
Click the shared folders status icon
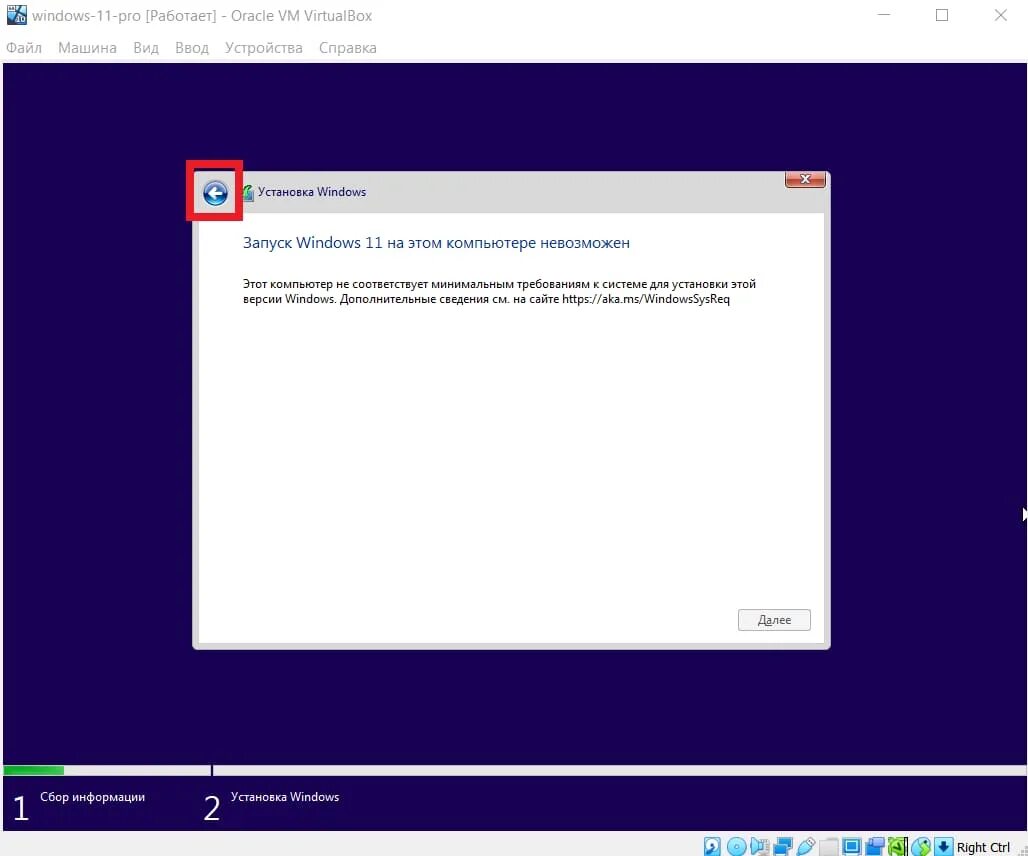pyautogui.click(x=829, y=846)
